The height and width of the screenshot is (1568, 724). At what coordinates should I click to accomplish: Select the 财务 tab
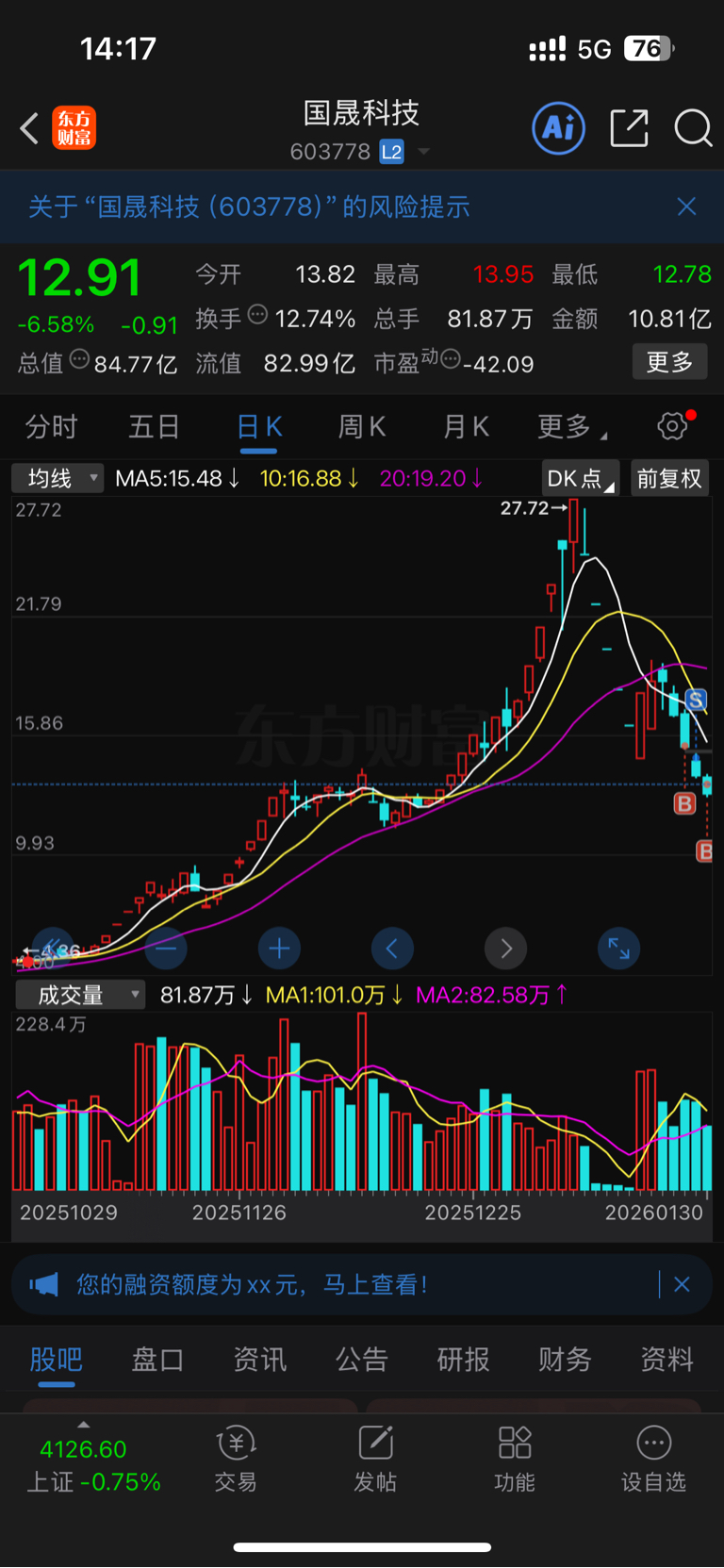[x=565, y=1359]
